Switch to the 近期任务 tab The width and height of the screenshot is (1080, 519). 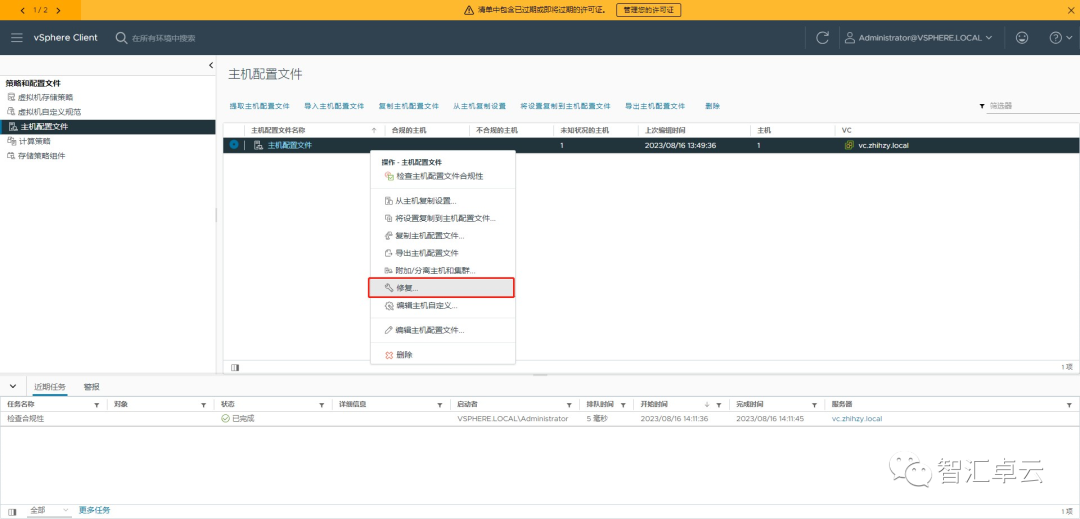(x=50, y=387)
